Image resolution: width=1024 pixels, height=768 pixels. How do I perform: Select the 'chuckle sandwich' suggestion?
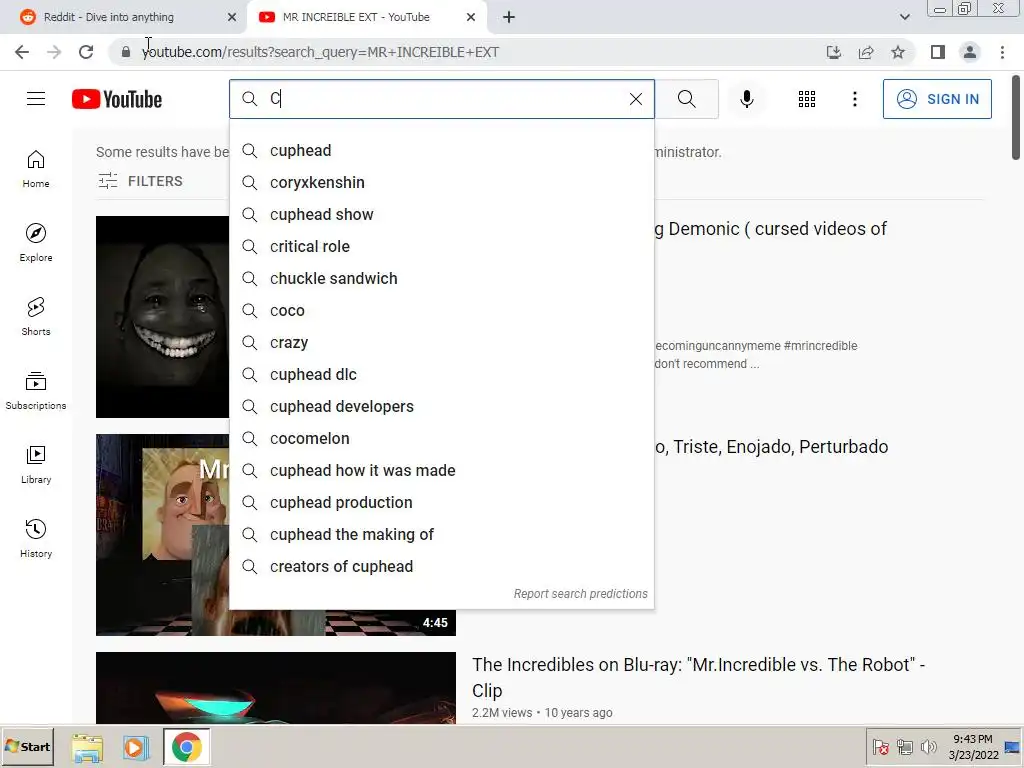(x=441, y=279)
